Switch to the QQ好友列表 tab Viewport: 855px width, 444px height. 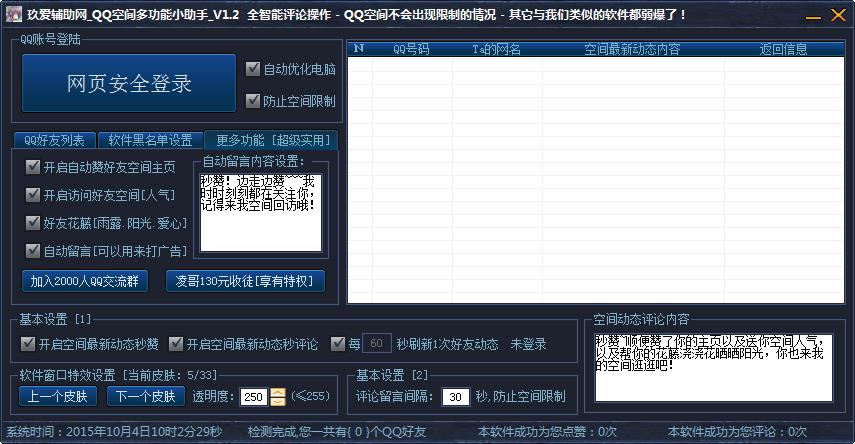55,140
